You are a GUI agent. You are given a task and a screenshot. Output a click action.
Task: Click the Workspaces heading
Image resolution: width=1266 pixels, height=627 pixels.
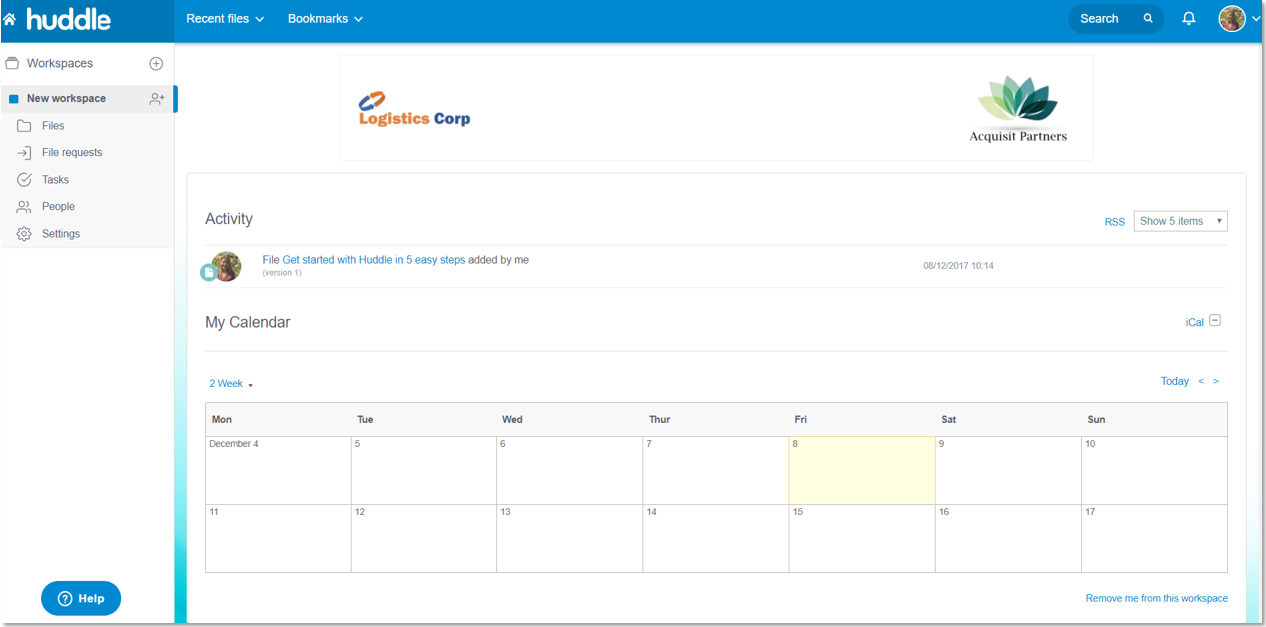tap(60, 63)
